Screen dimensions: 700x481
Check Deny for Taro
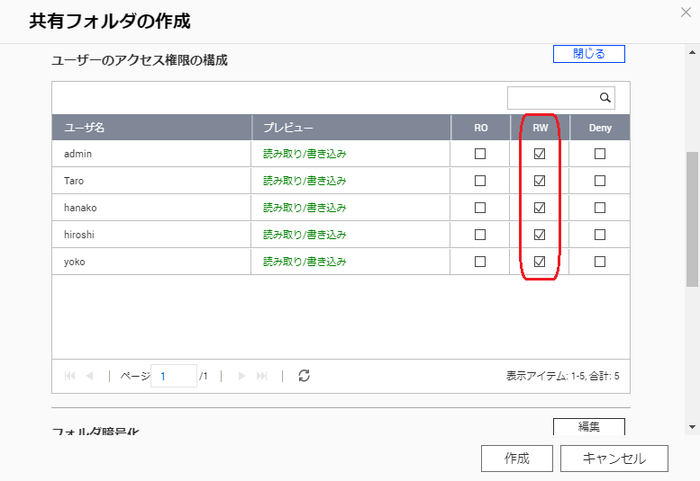(600, 180)
